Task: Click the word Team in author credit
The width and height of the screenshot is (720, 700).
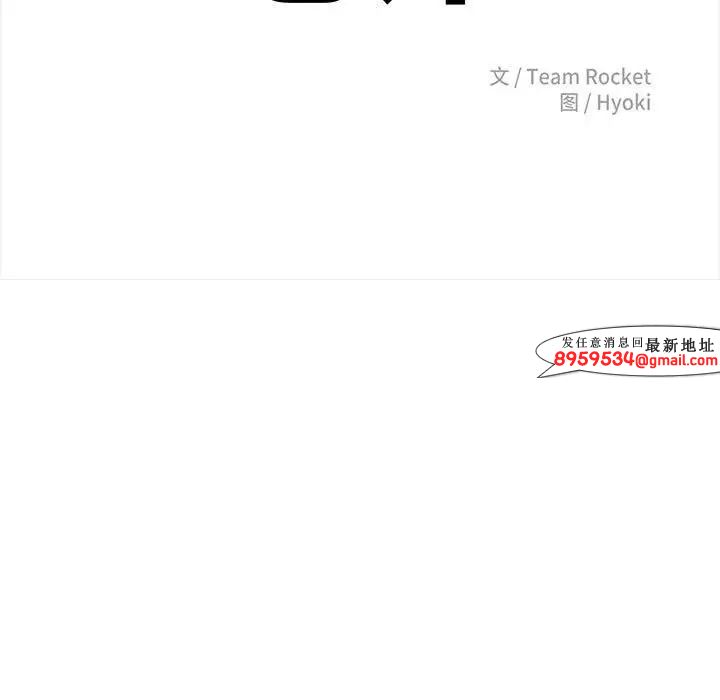Action: [x=553, y=77]
